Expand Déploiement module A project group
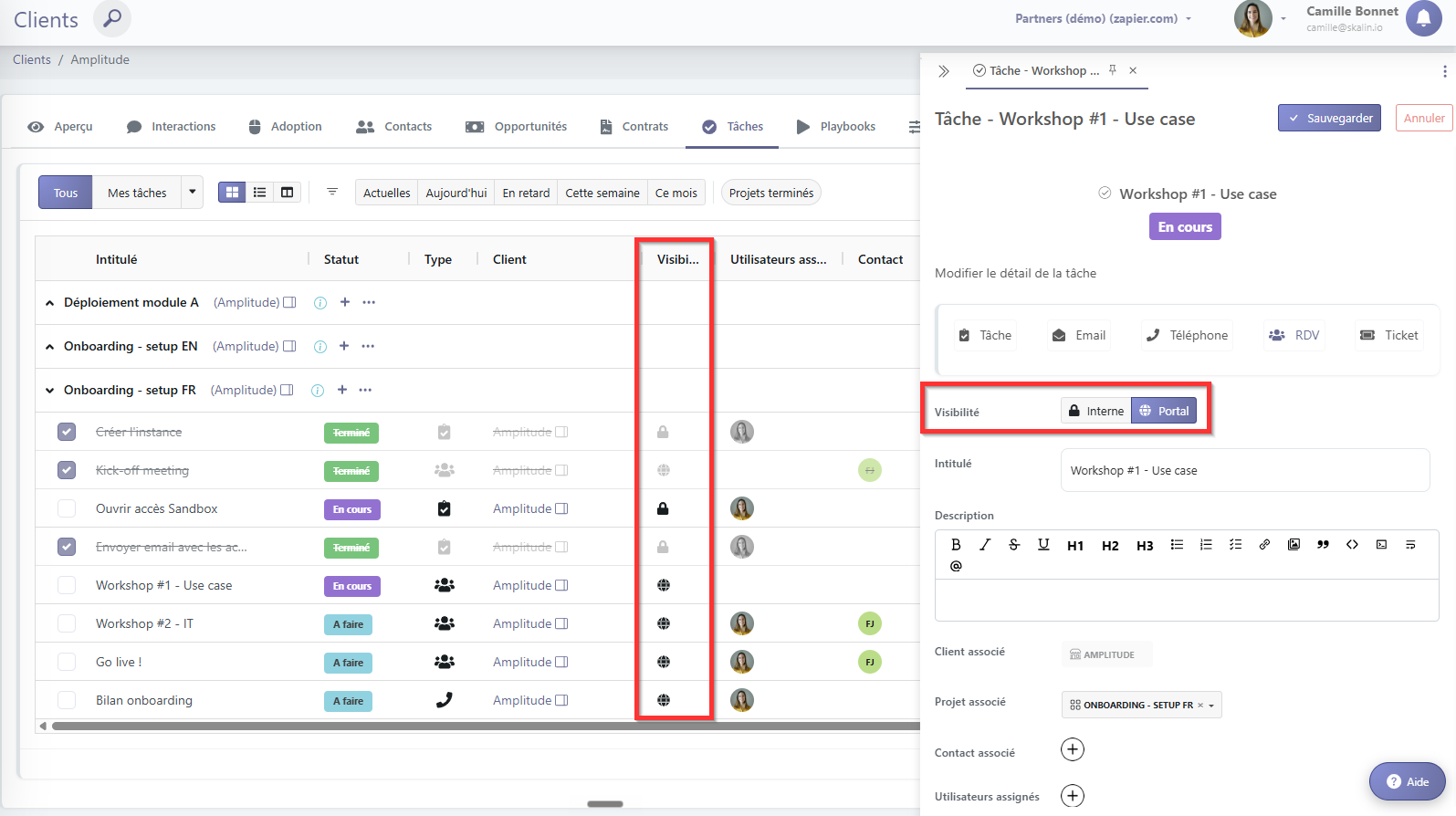 tap(50, 303)
